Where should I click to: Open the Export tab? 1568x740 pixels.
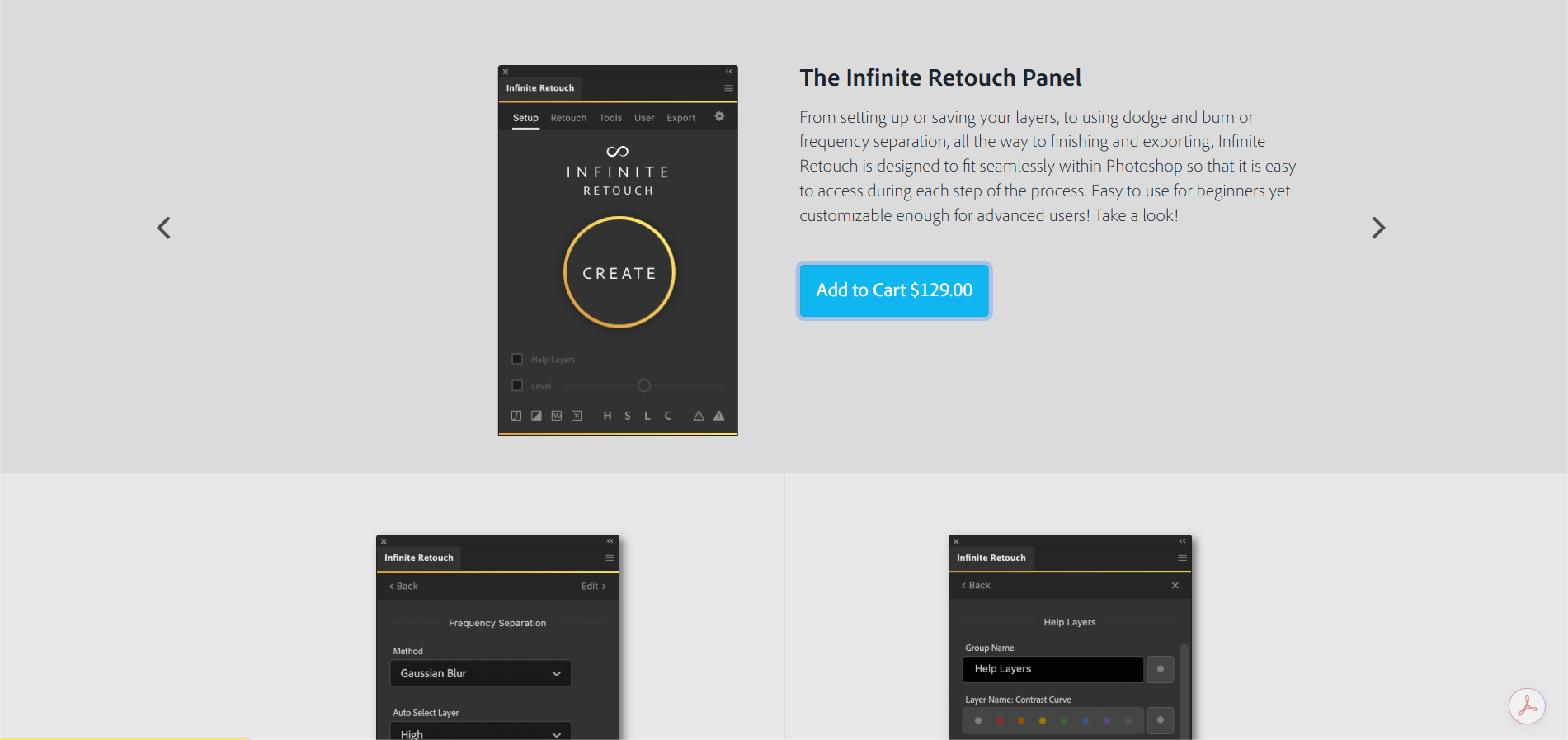(680, 118)
